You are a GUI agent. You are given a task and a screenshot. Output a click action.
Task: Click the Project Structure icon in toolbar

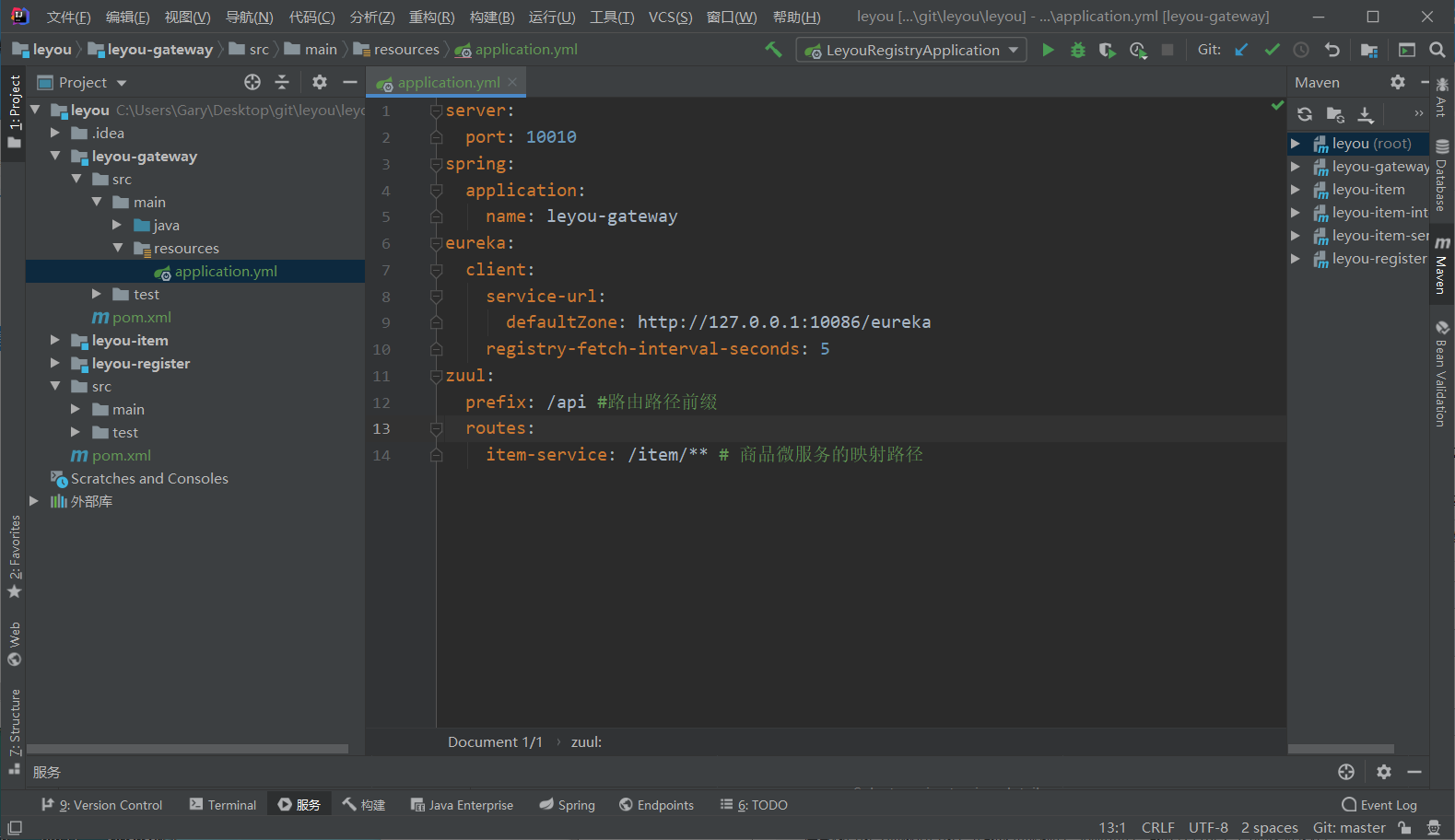[1368, 50]
